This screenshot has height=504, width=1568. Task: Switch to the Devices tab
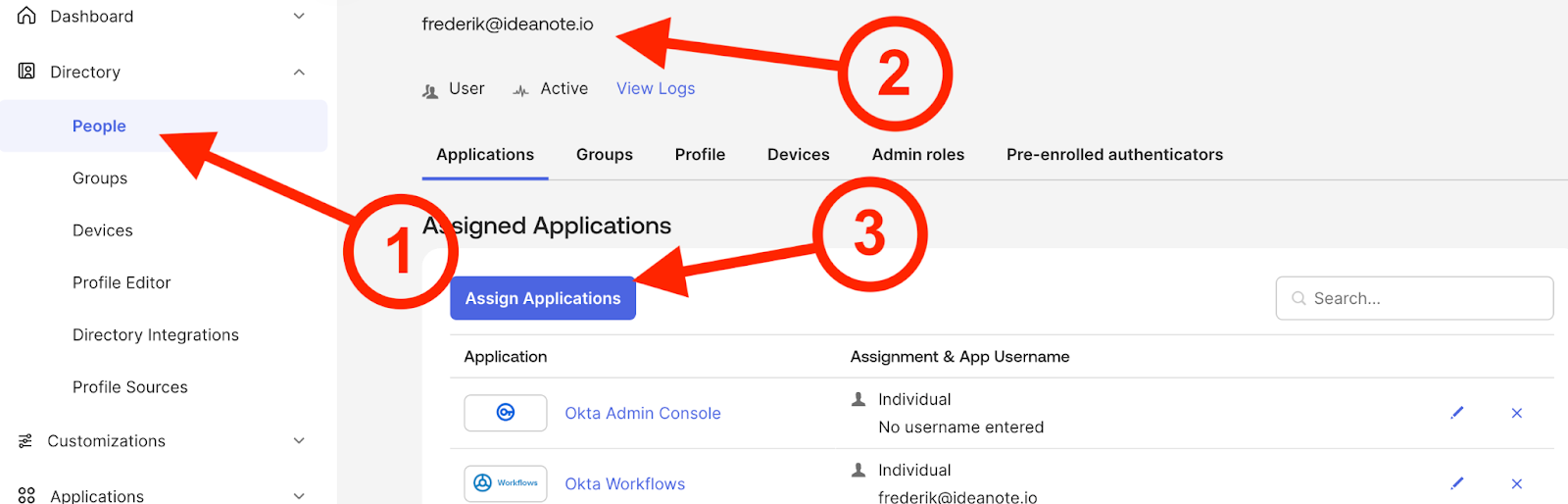(799, 155)
